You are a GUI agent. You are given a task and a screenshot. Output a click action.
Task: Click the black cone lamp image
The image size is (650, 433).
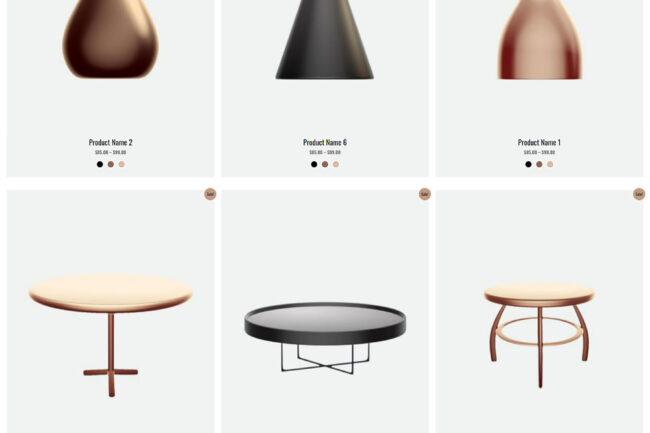tap(325, 39)
